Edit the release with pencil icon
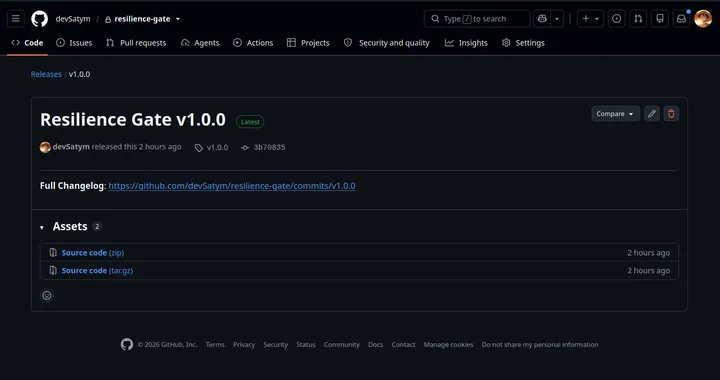Viewport: 720px width, 380px height. point(652,114)
